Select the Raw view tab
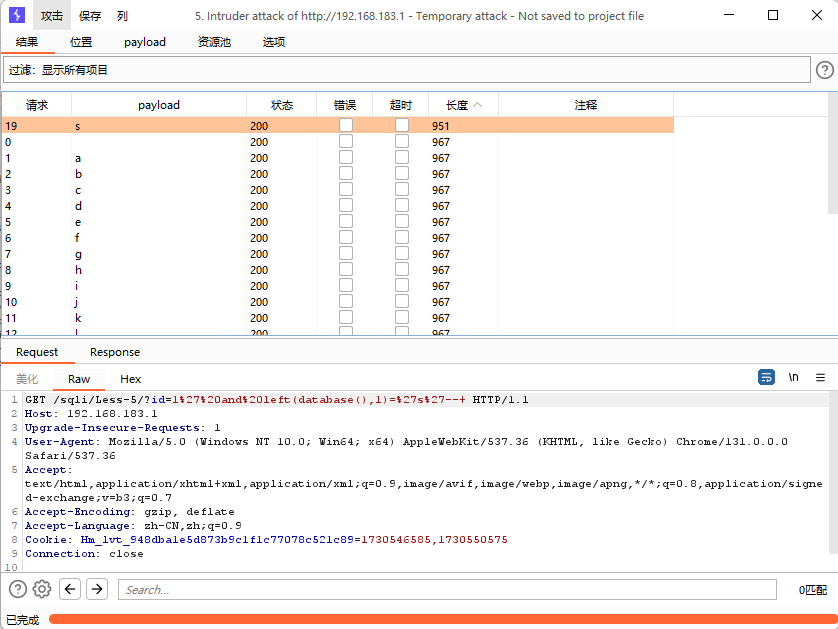This screenshot has height=629, width=838. click(79, 379)
